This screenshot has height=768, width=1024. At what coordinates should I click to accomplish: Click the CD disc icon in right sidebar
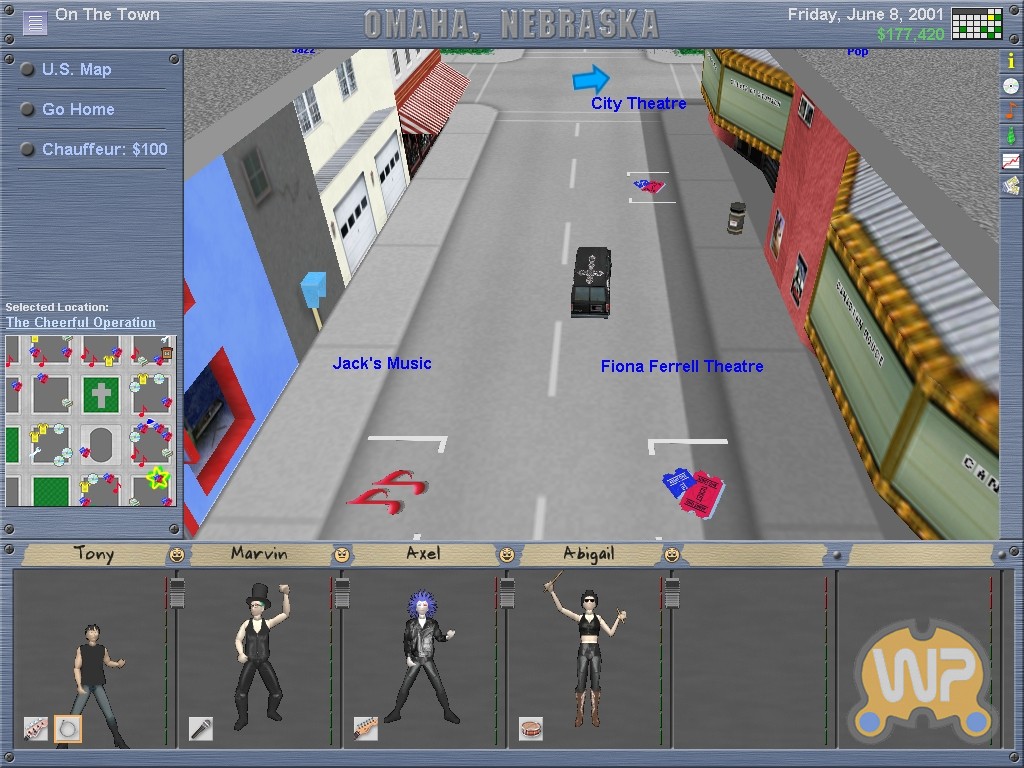tap(1011, 85)
